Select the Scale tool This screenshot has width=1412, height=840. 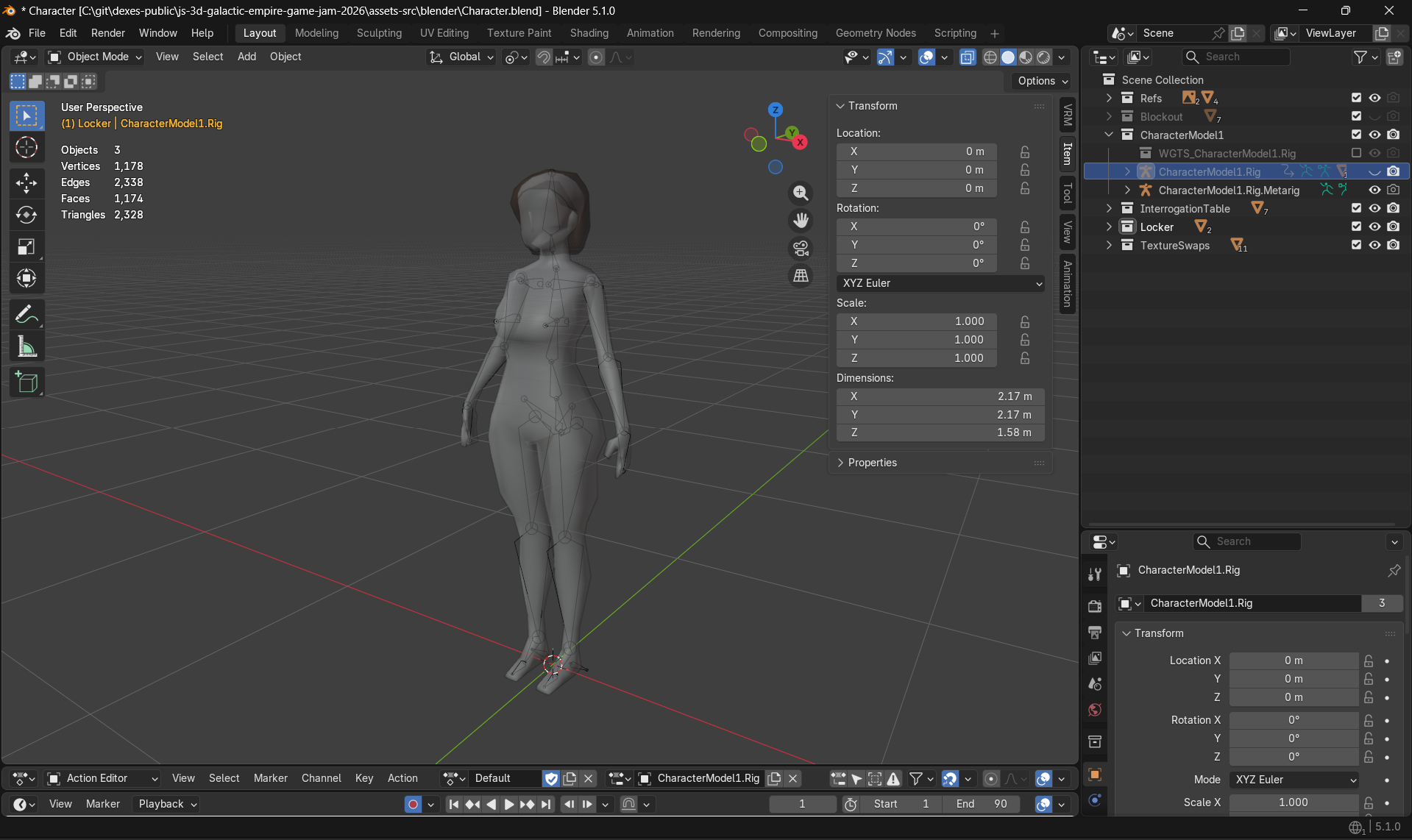[x=26, y=246]
